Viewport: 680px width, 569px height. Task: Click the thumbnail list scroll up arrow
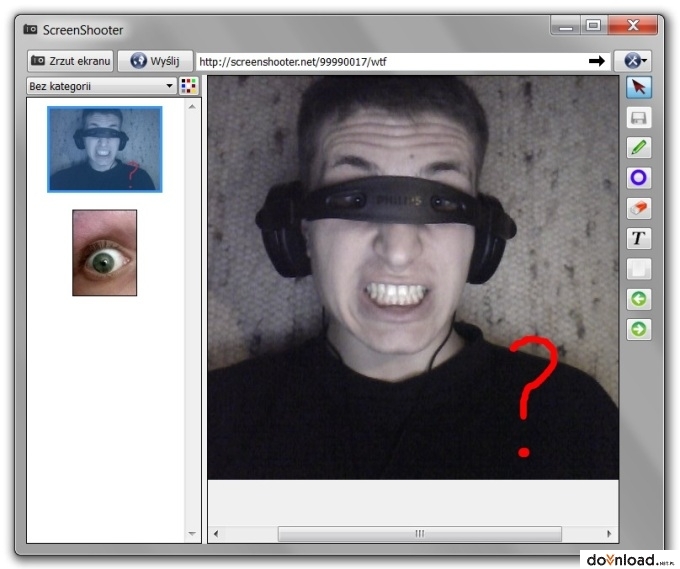tap(193, 107)
